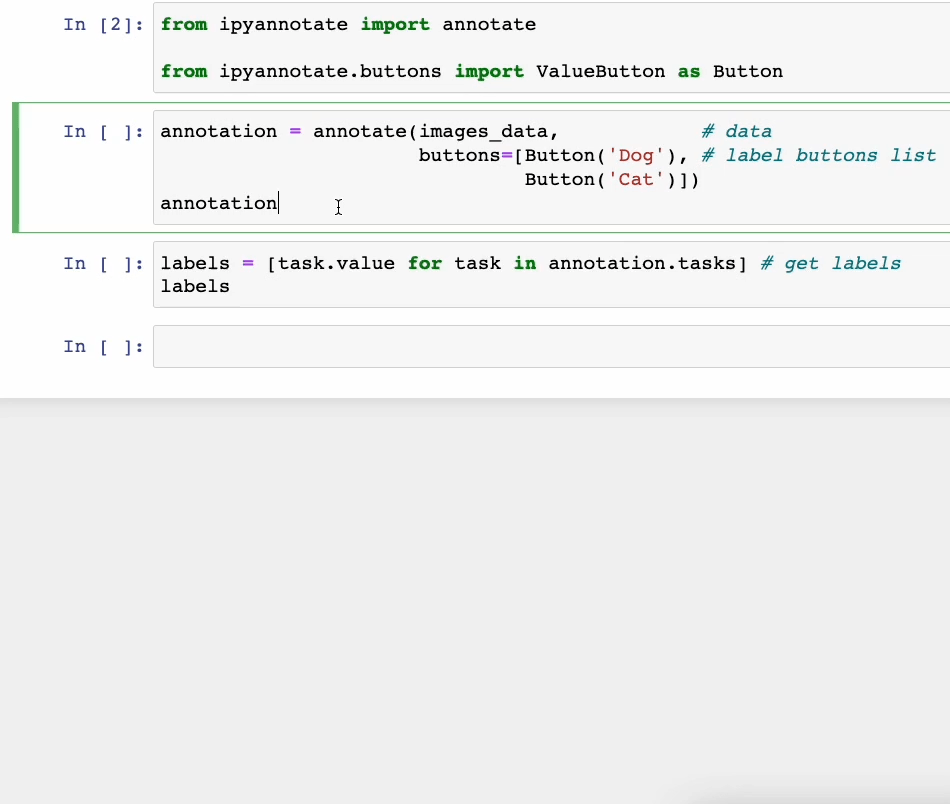Viewport: 950px width, 804px height.
Task: Click the '# label buttons list' comment
Action: 830,155
